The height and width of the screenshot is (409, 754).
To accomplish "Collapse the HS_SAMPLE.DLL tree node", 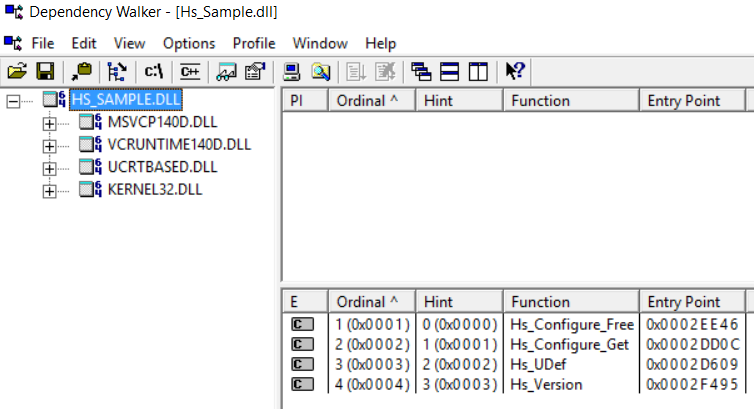I will pyautogui.click(x=13, y=101).
